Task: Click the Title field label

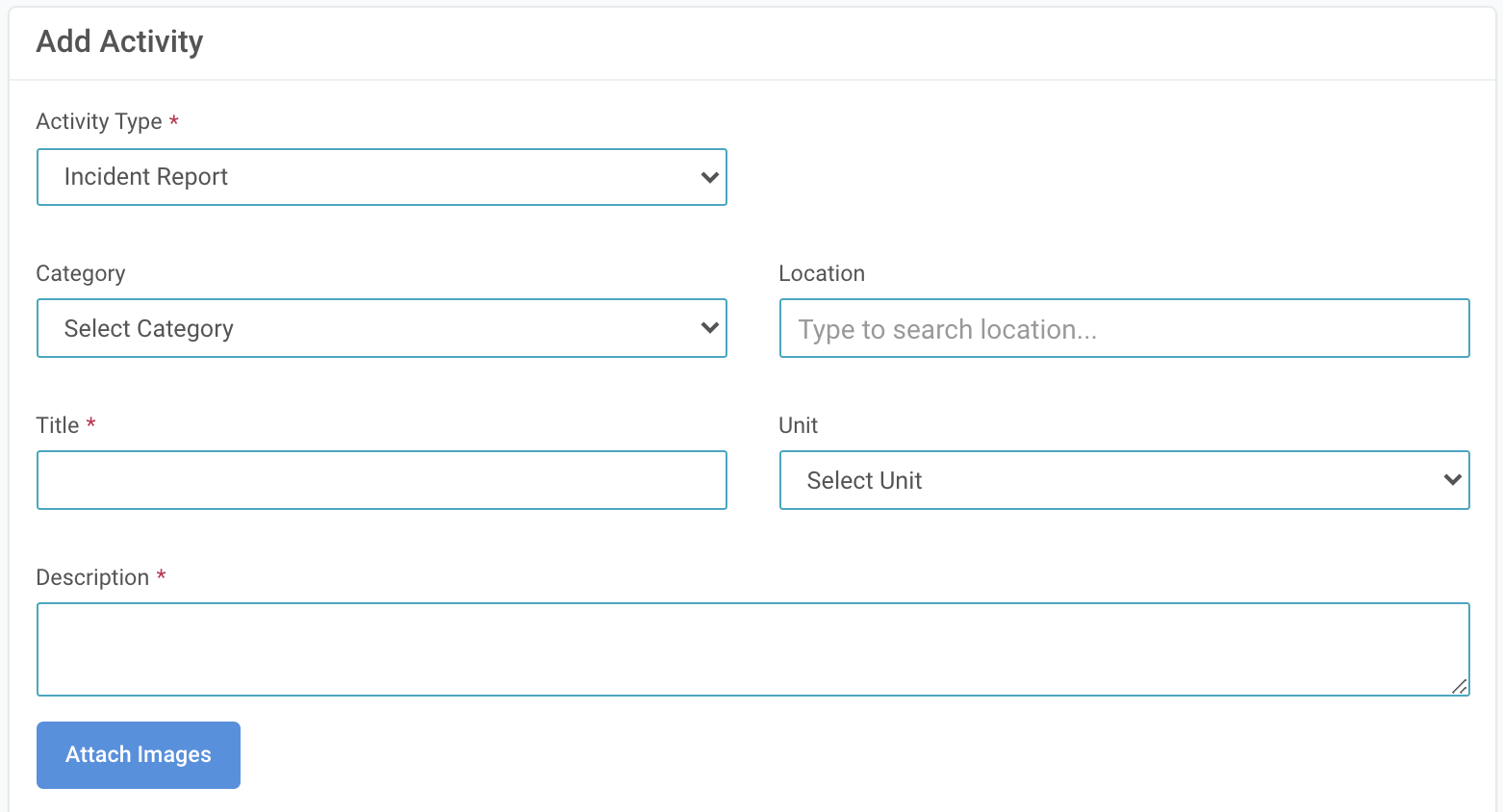Action: click(58, 425)
